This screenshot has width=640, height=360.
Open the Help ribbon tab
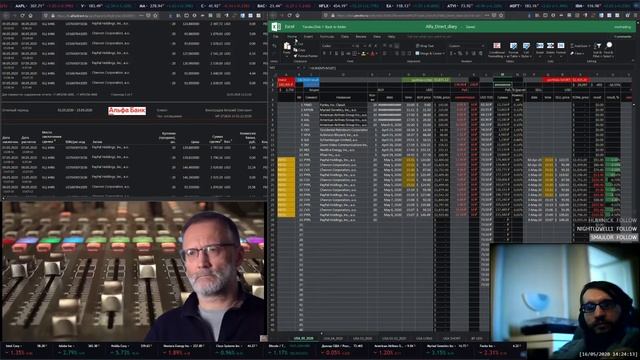coord(391,37)
